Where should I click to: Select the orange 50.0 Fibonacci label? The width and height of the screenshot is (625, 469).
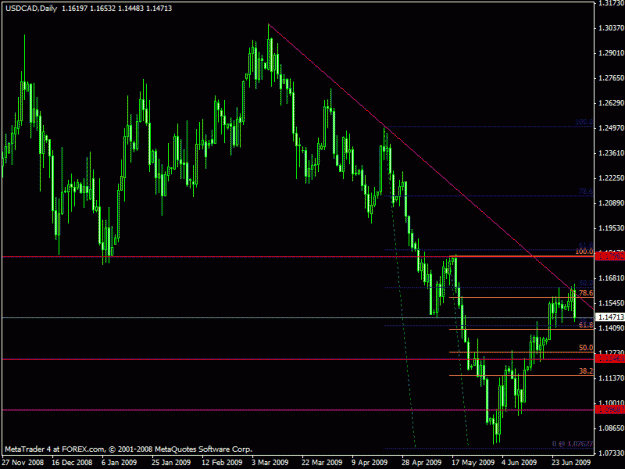click(x=586, y=347)
